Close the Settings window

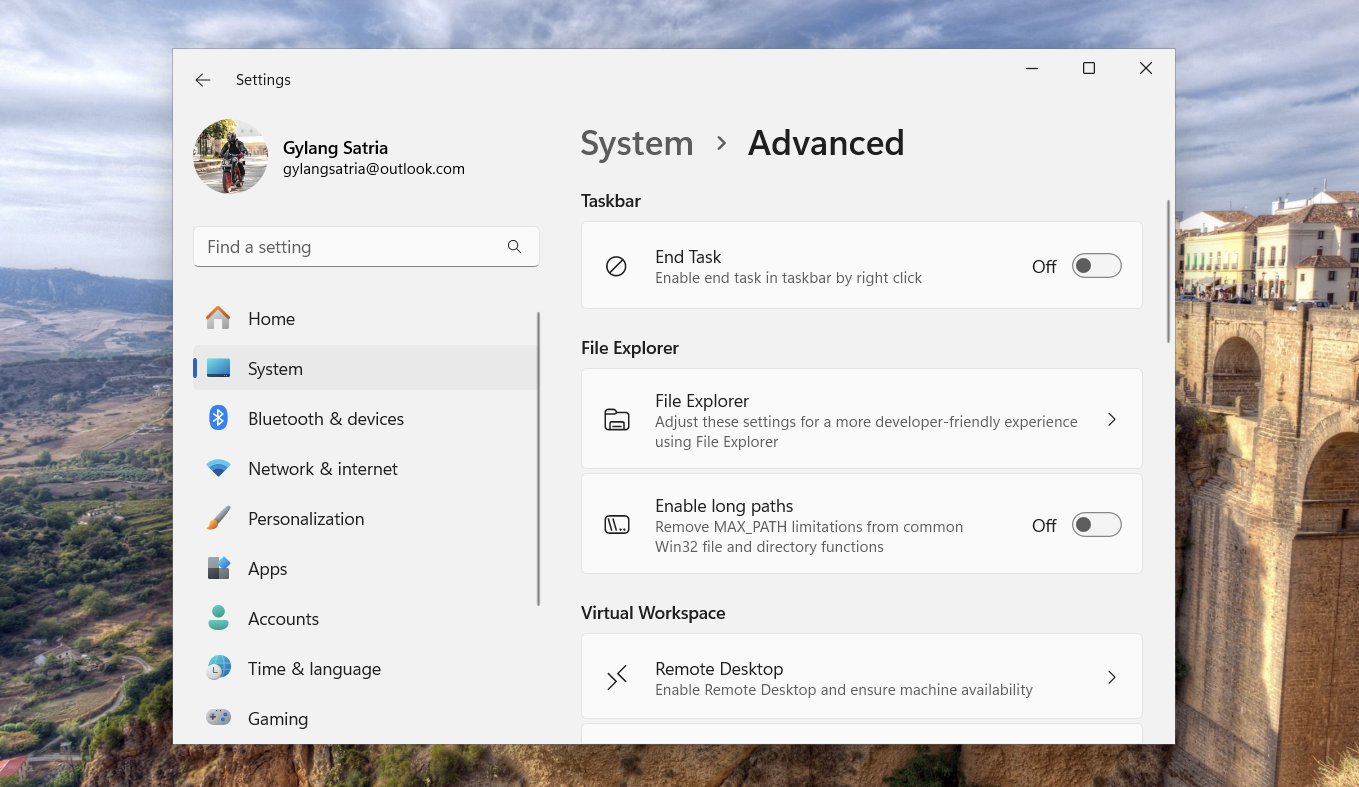[1146, 68]
